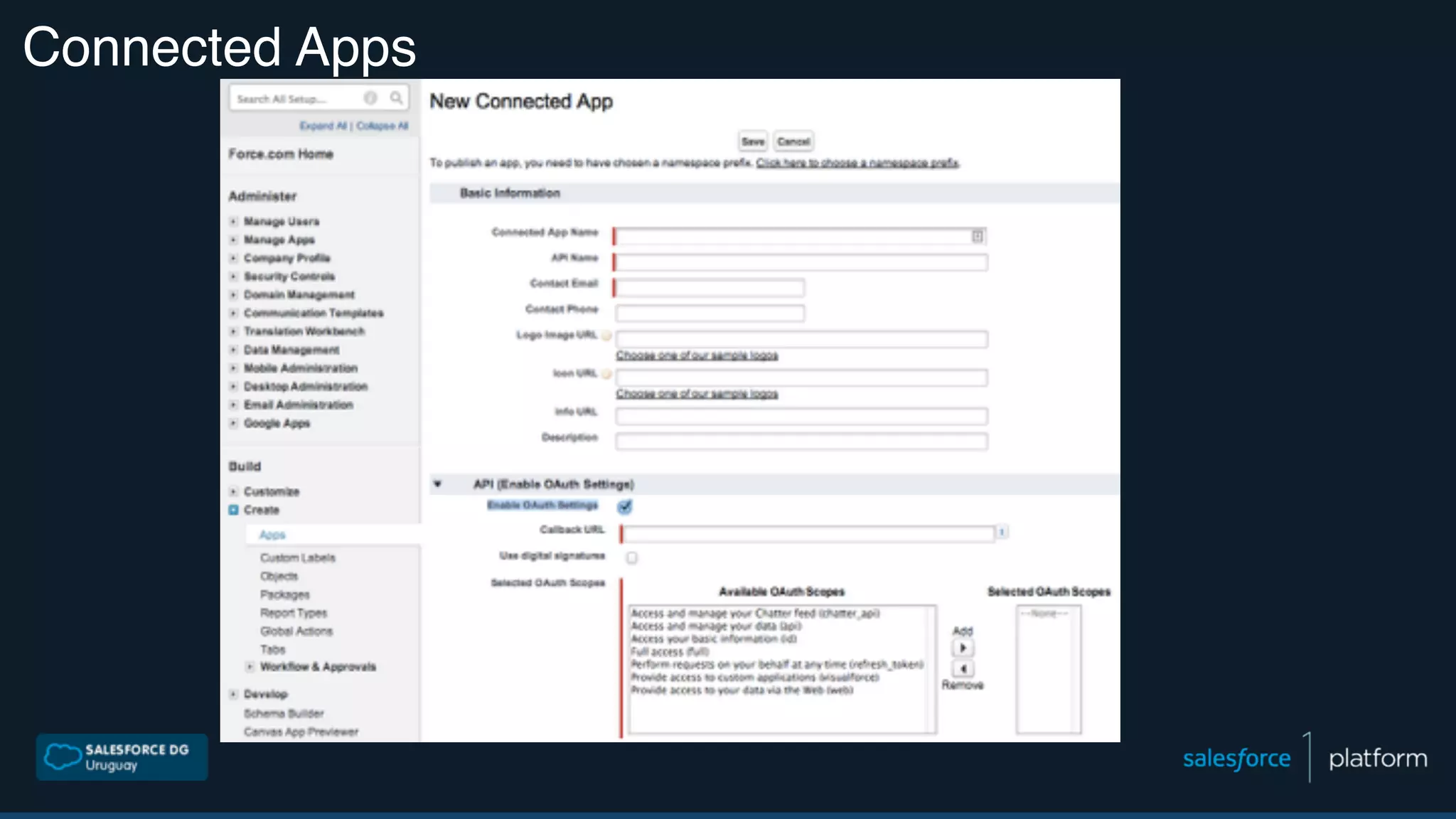This screenshot has width=1456, height=819.
Task: Expand Manage Apps in sidebar
Action: coord(233,240)
